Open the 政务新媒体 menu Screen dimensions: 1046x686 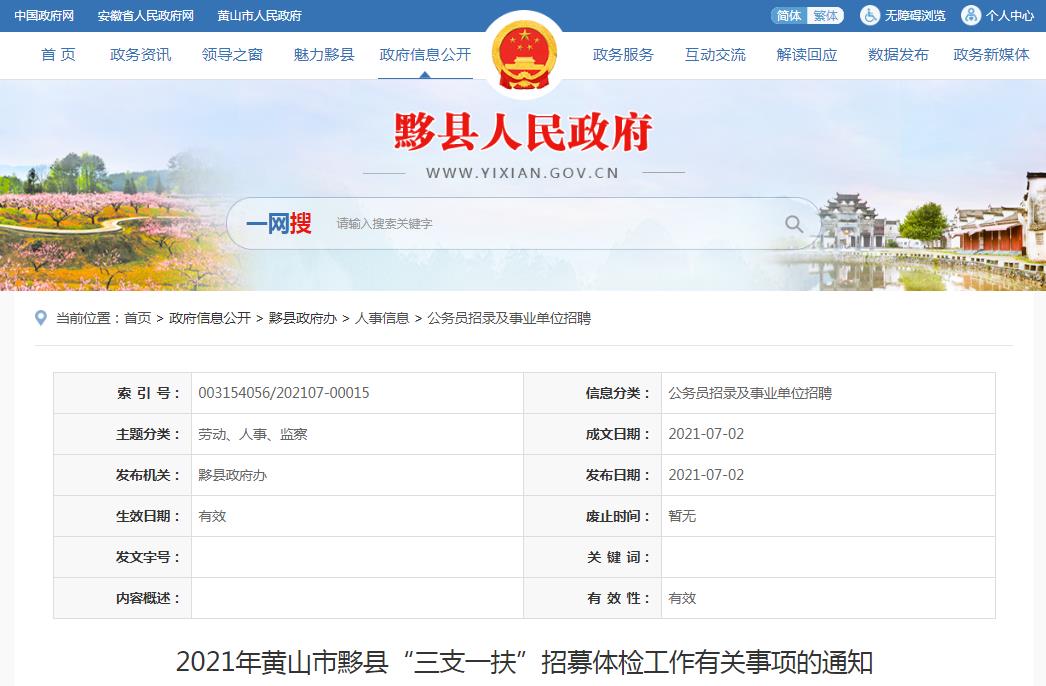pos(991,55)
